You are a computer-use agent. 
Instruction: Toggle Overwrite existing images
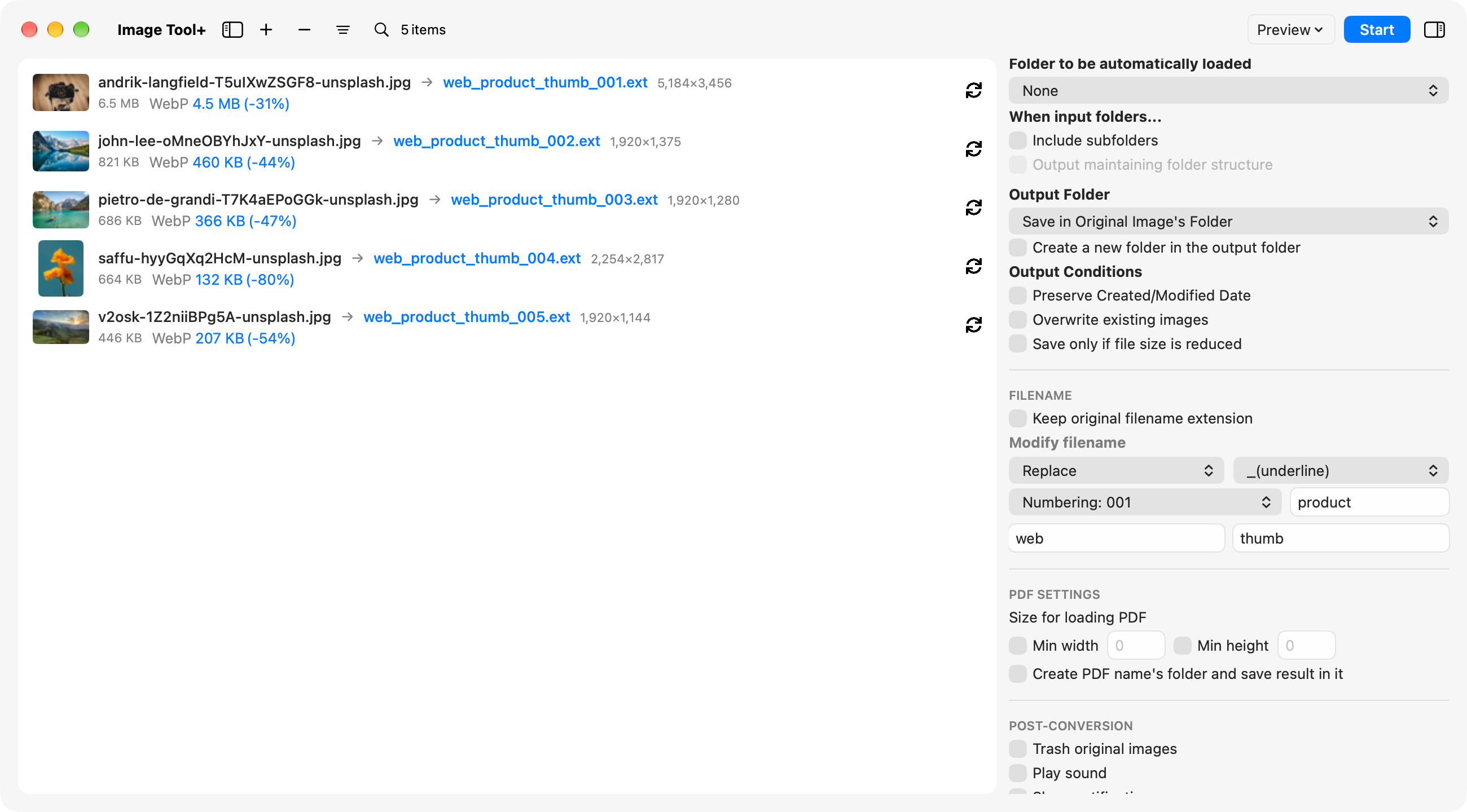point(1018,320)
